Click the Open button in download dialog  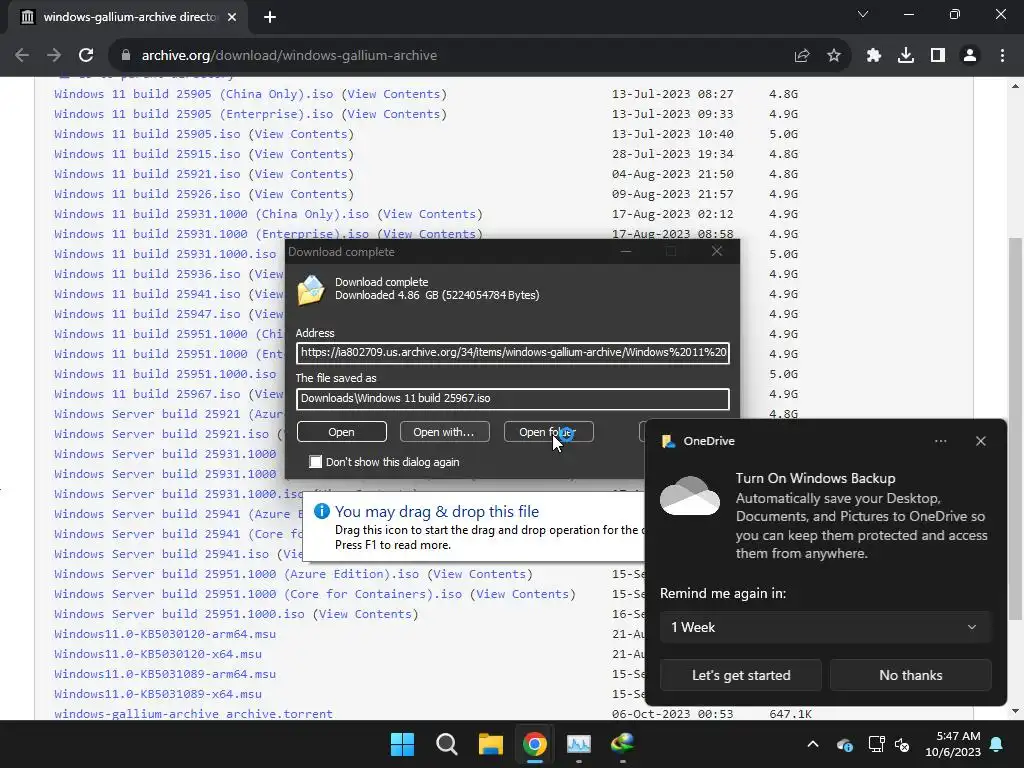pos(342,432)
